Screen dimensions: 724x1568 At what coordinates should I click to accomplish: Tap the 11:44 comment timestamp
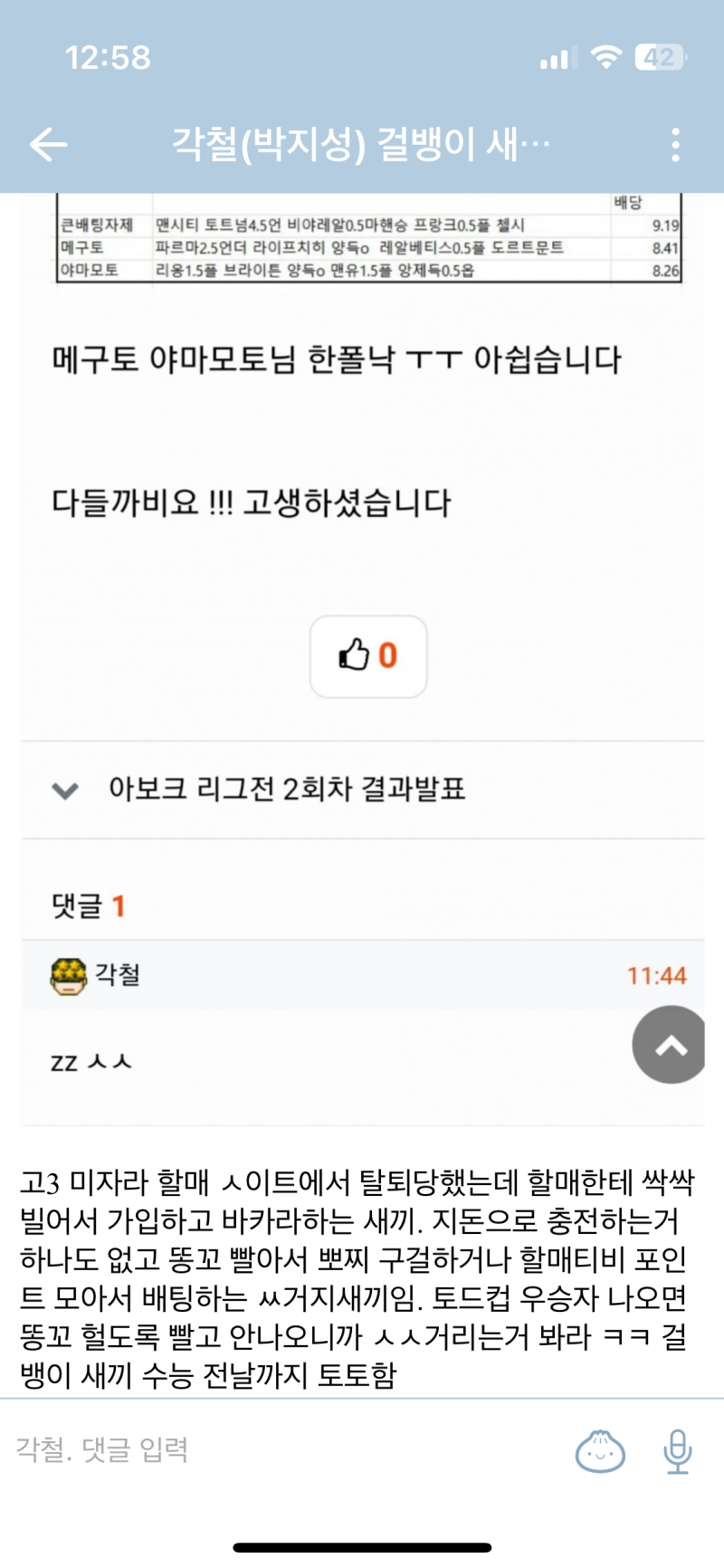coord(656,976)
